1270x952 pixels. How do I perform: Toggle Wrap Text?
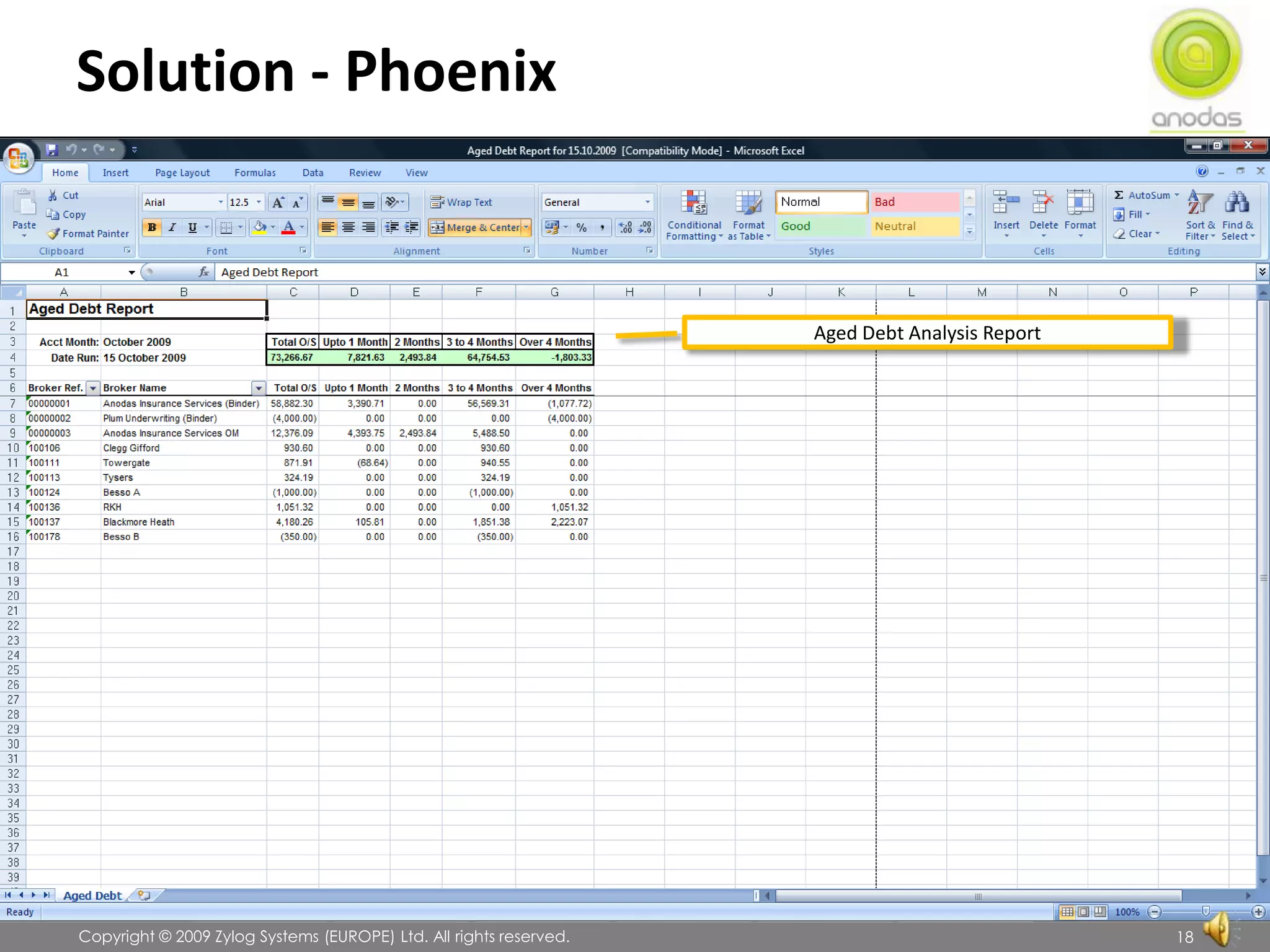(461, 202)
